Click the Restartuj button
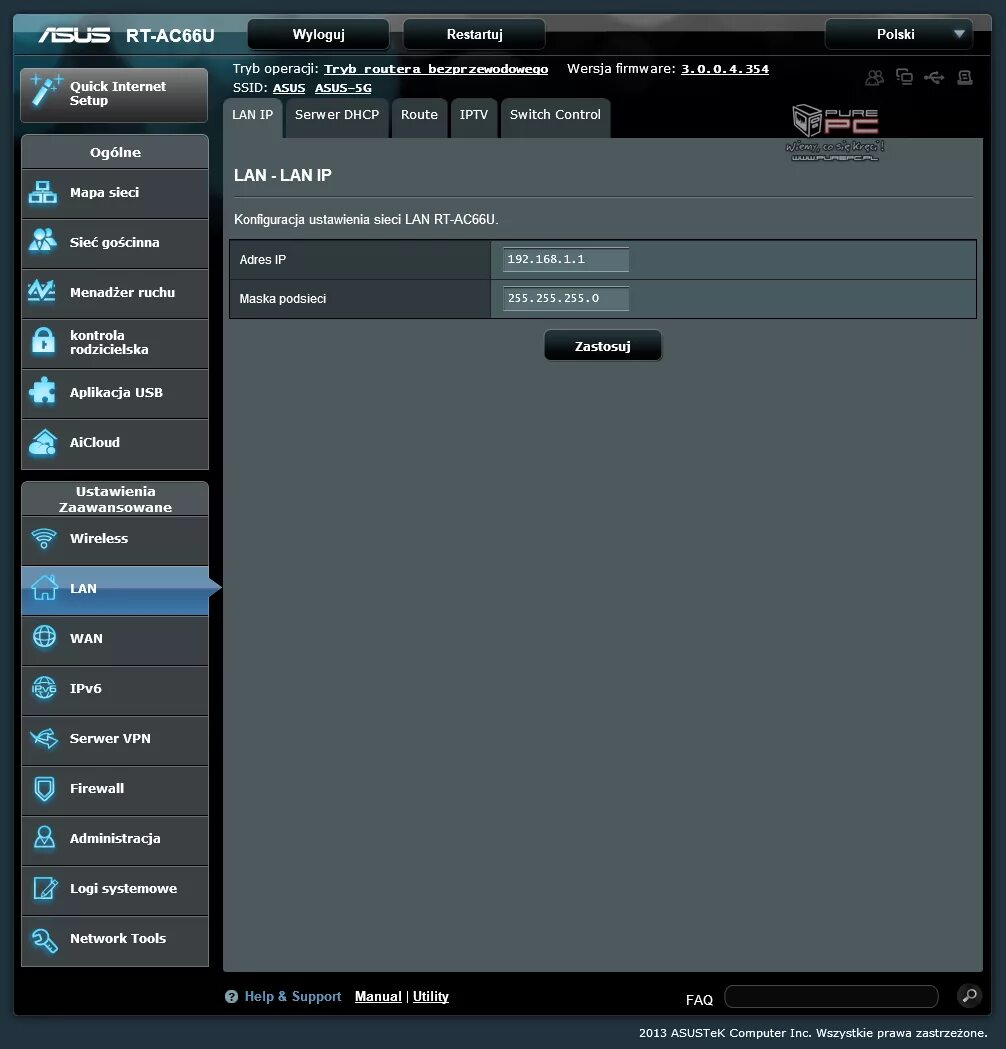 click(474, 34)
